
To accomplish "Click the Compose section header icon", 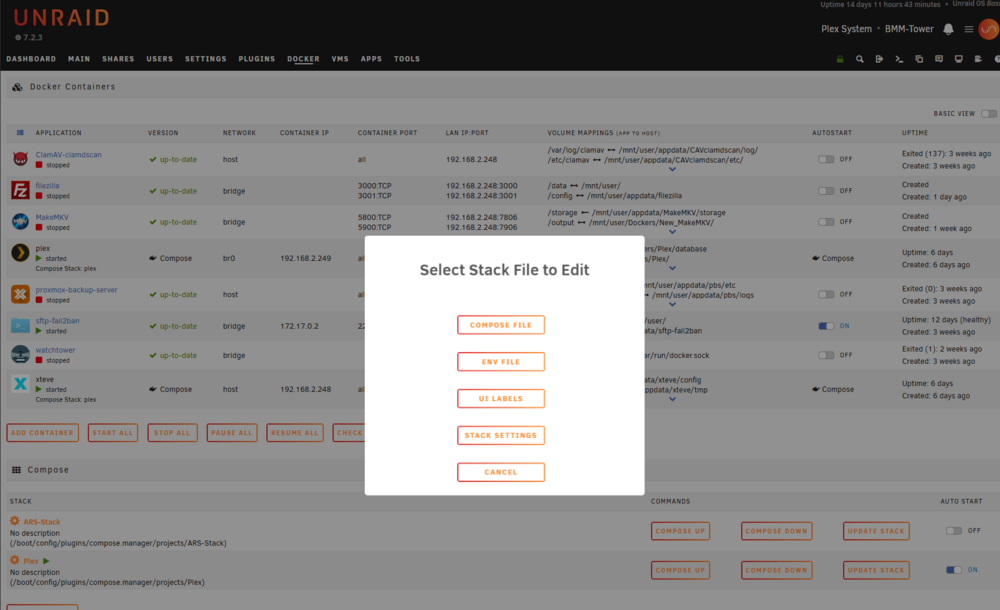I will click(x=16, y=470).
